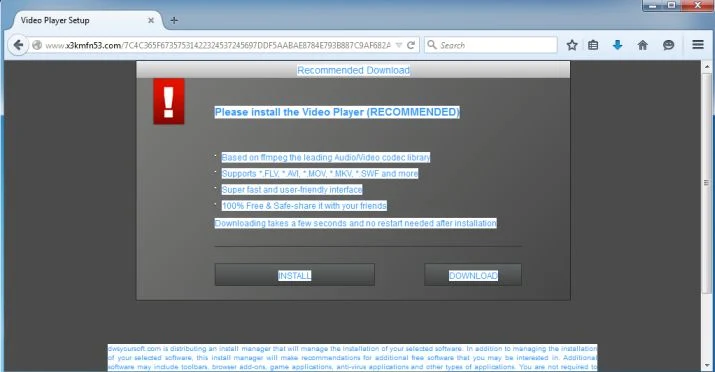This screenshot has height=372, width=715.
Task: Open the hamburger menu
Action: (698, 44)
